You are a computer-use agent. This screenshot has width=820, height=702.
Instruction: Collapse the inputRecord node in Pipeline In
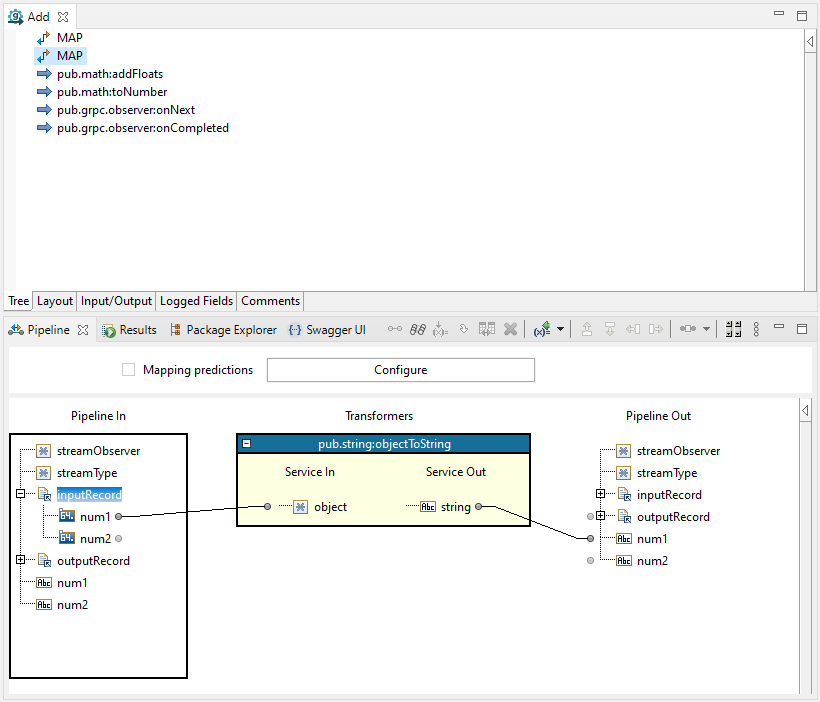pos(21,495)
